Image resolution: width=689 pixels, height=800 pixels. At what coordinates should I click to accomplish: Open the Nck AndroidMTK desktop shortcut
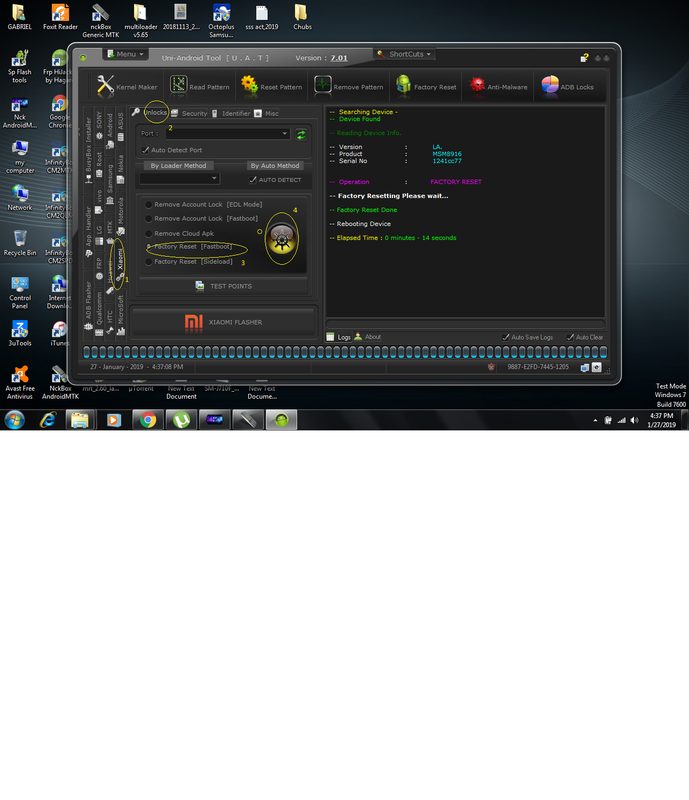pyautogui.click(x=20, y=113)
